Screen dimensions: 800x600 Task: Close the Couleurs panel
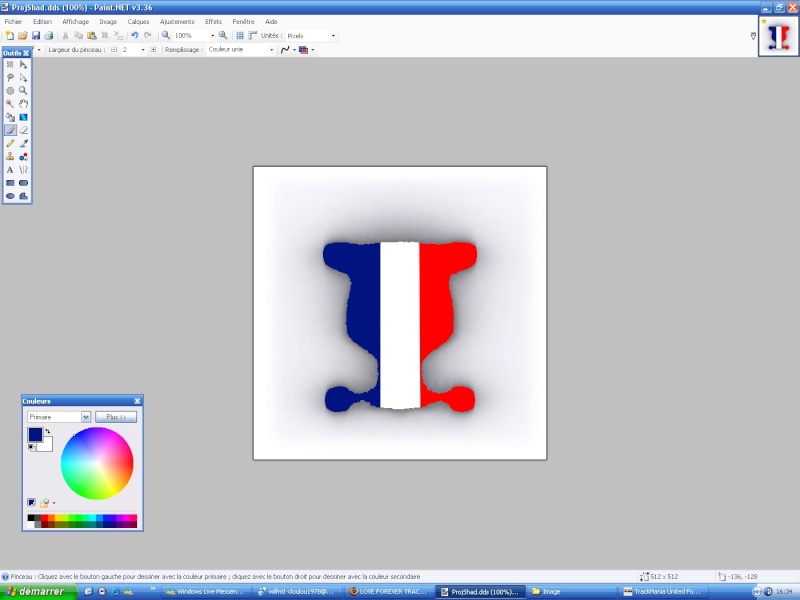(x=137, y=402)
